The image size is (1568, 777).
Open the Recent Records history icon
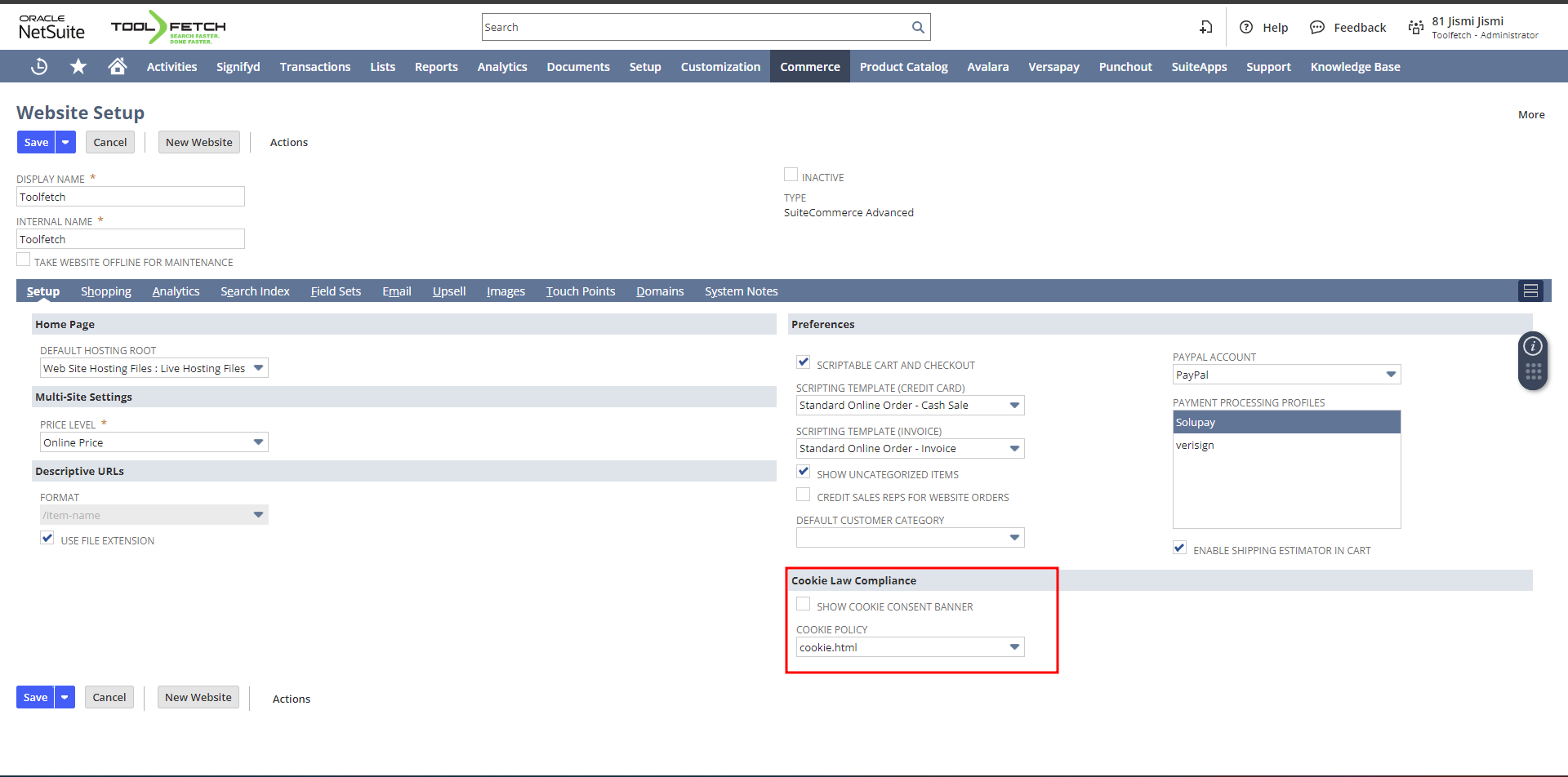point(38,67)
